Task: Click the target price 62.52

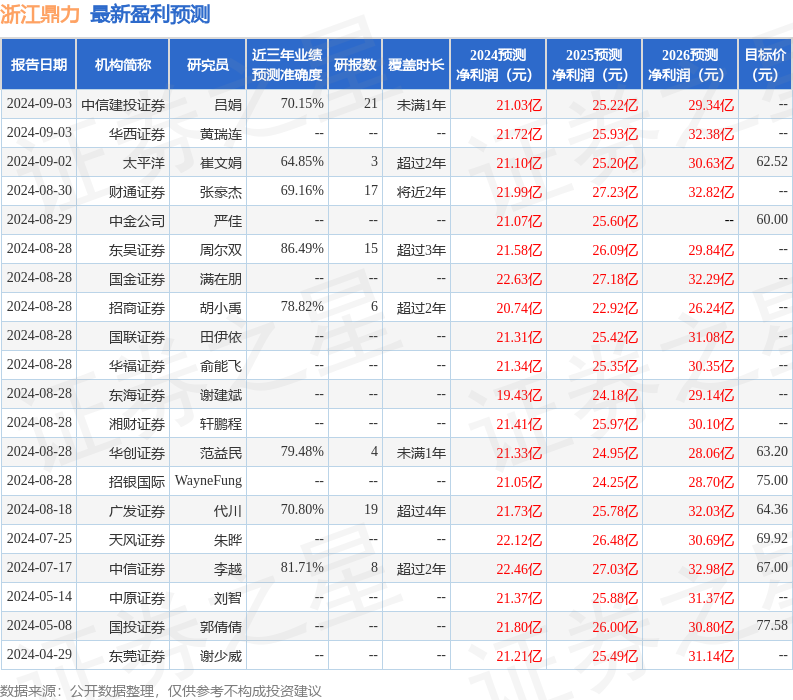Action: pos(772,161)
